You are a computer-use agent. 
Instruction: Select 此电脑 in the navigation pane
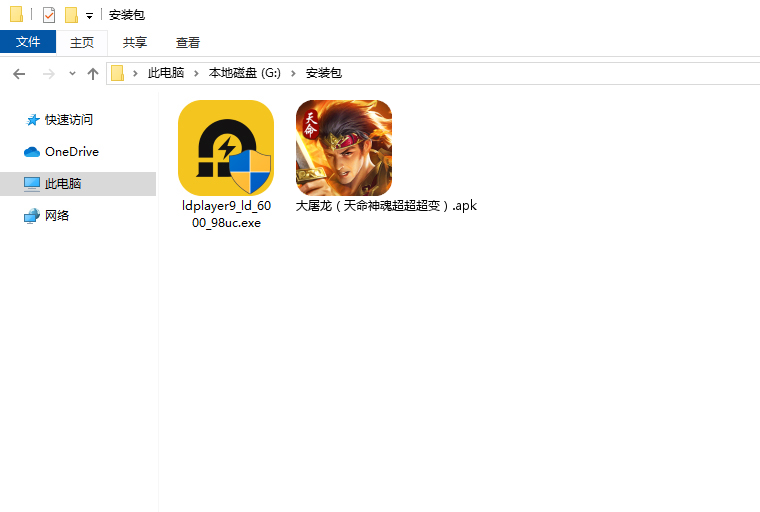[63, 184]
